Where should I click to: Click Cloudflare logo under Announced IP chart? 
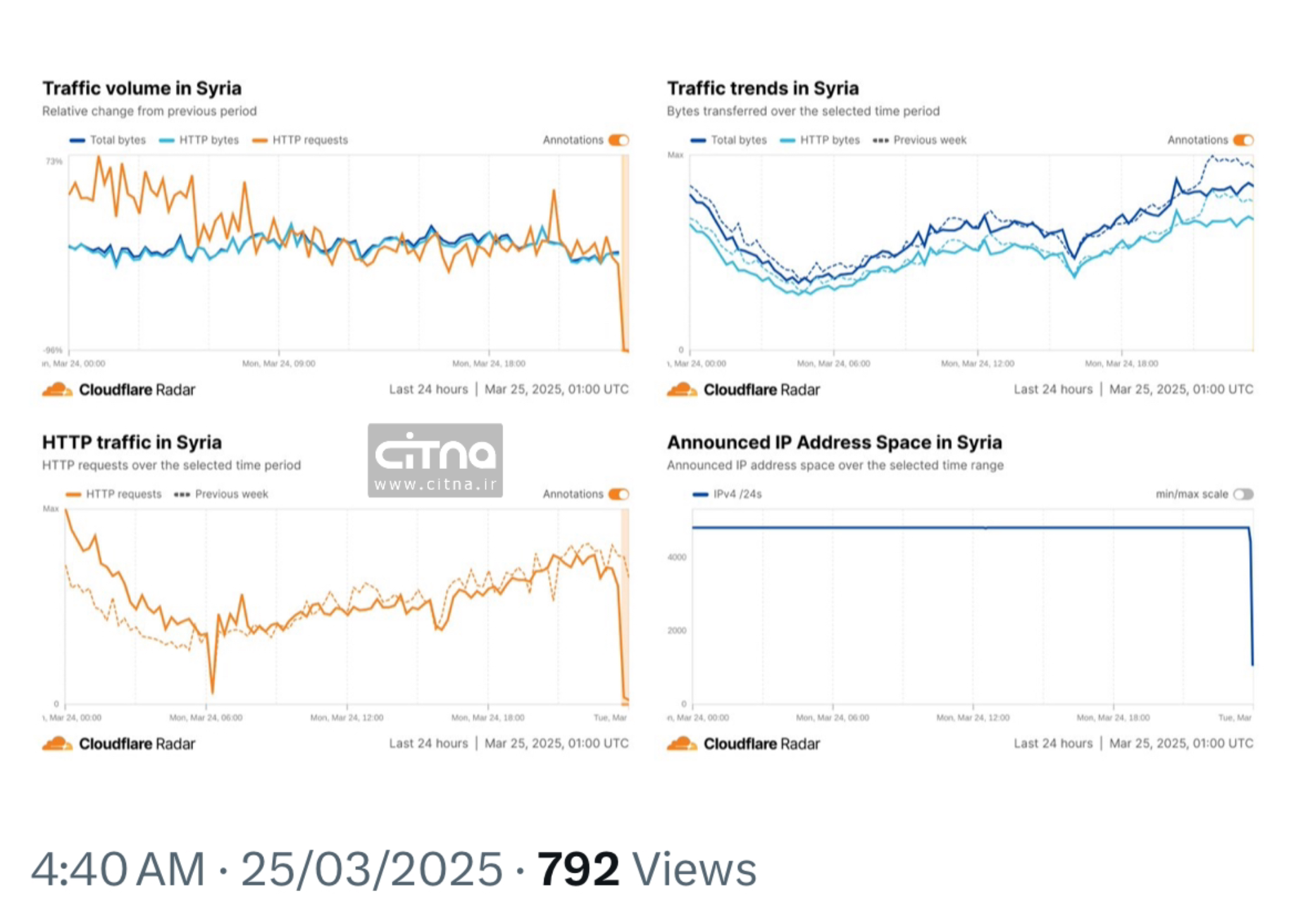tap(682, 743)
